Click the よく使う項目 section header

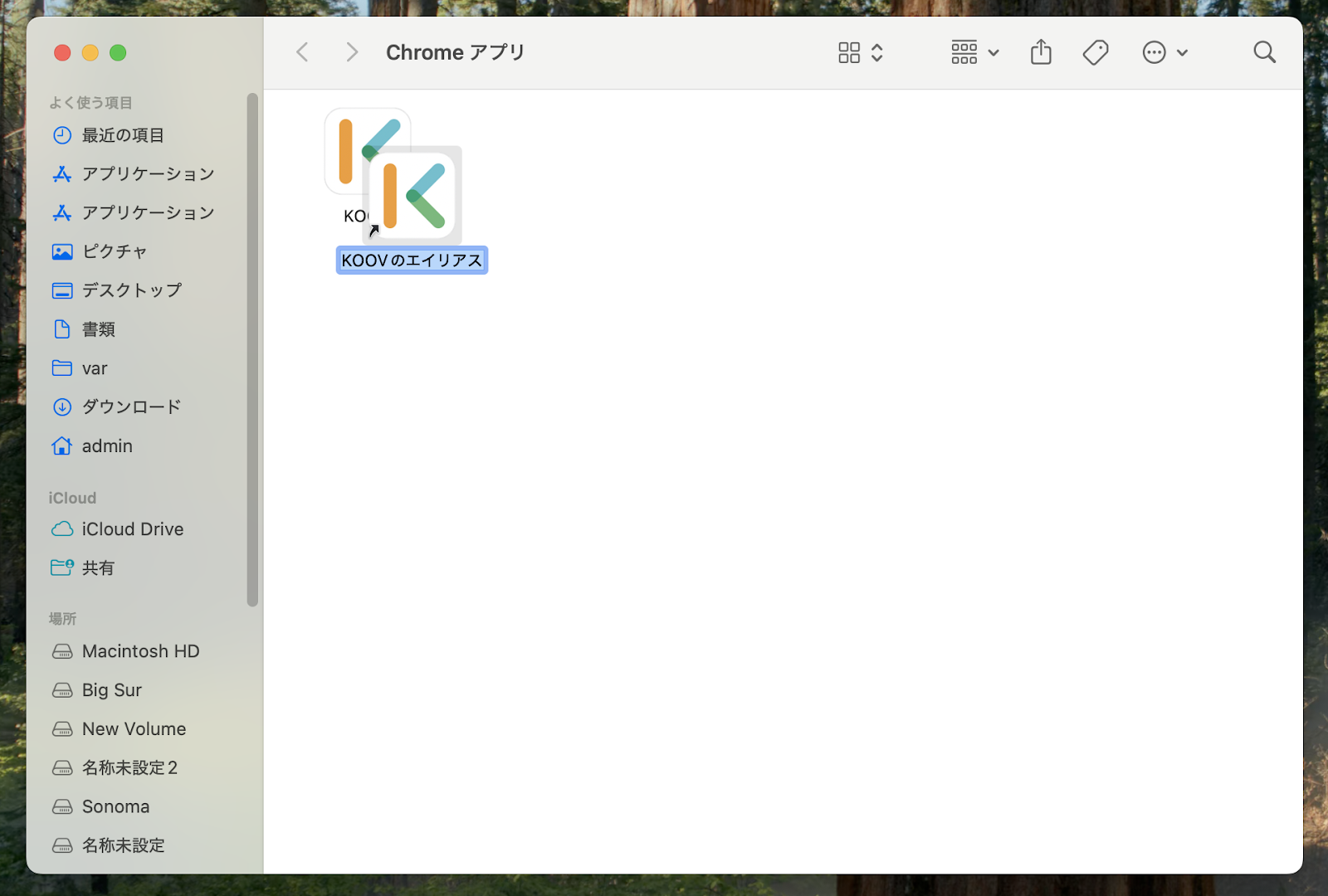click(x=90, y=103)
